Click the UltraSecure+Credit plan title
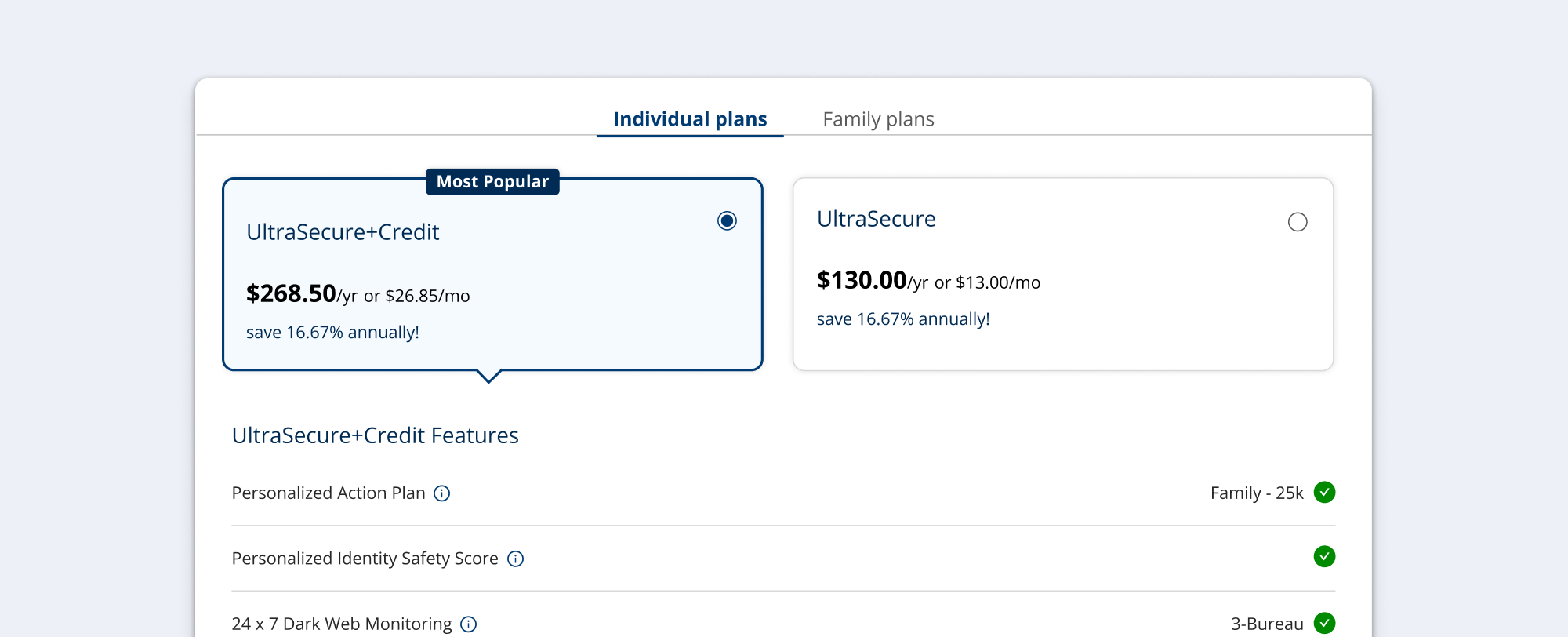Screen dimensions: 1568x637 click(343, 232)
